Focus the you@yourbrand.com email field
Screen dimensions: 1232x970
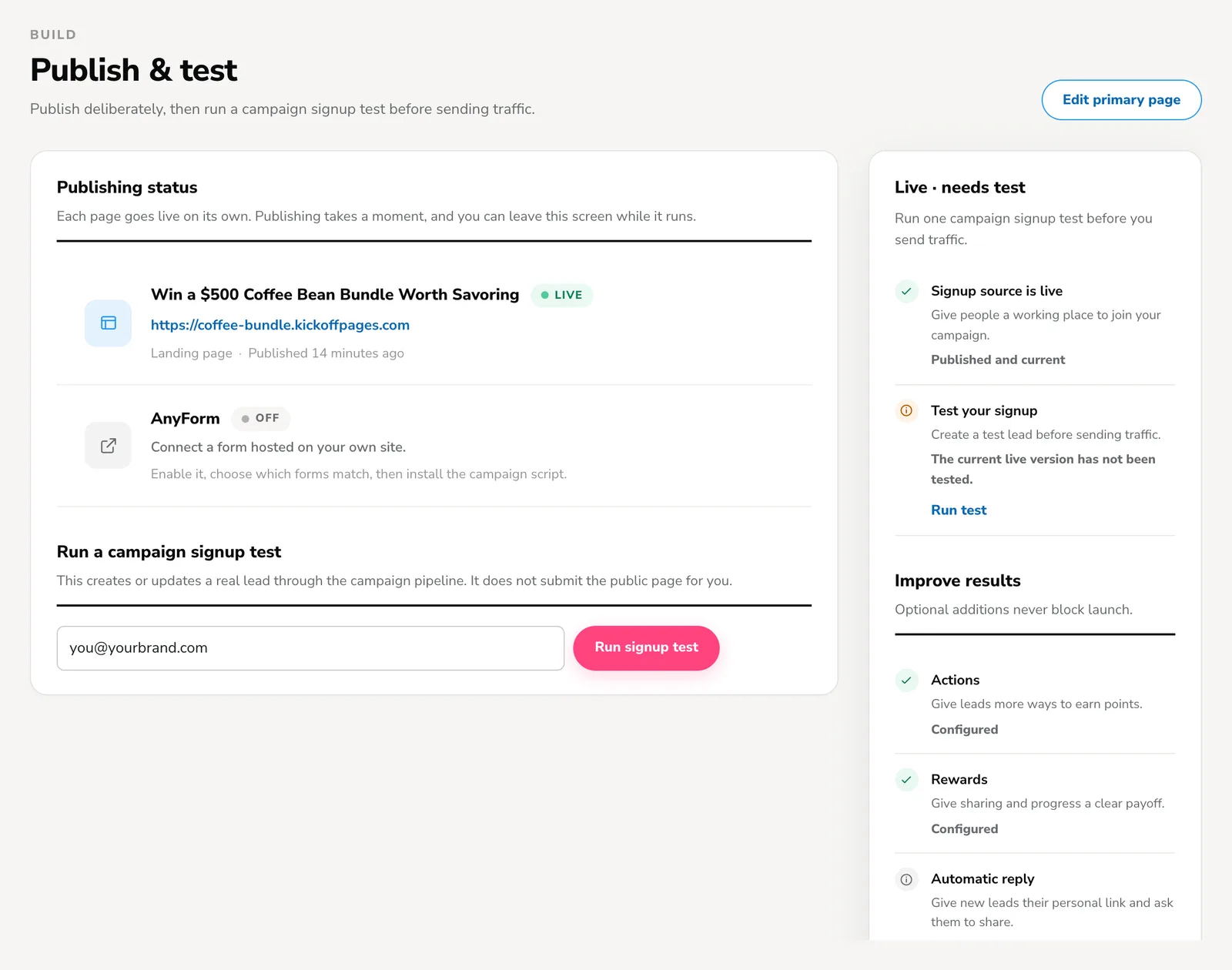coord(310,647)
